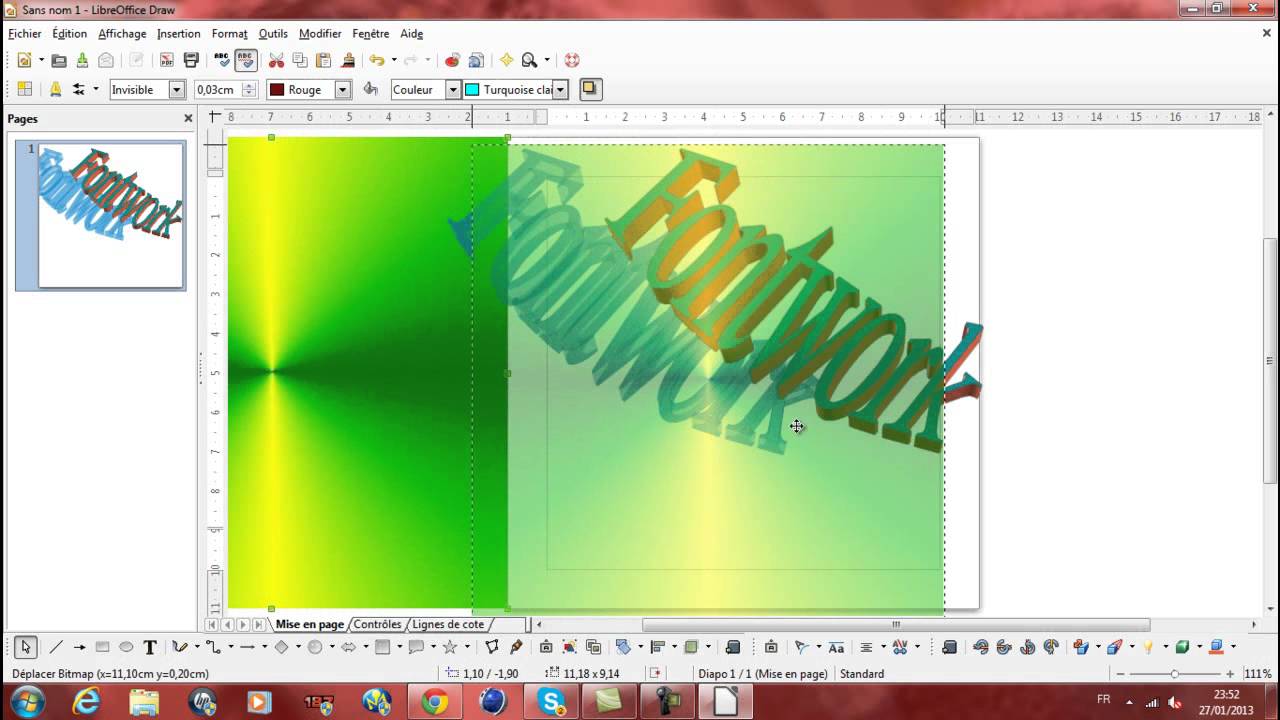Click the Paste clipboard icon

[324, 60]
